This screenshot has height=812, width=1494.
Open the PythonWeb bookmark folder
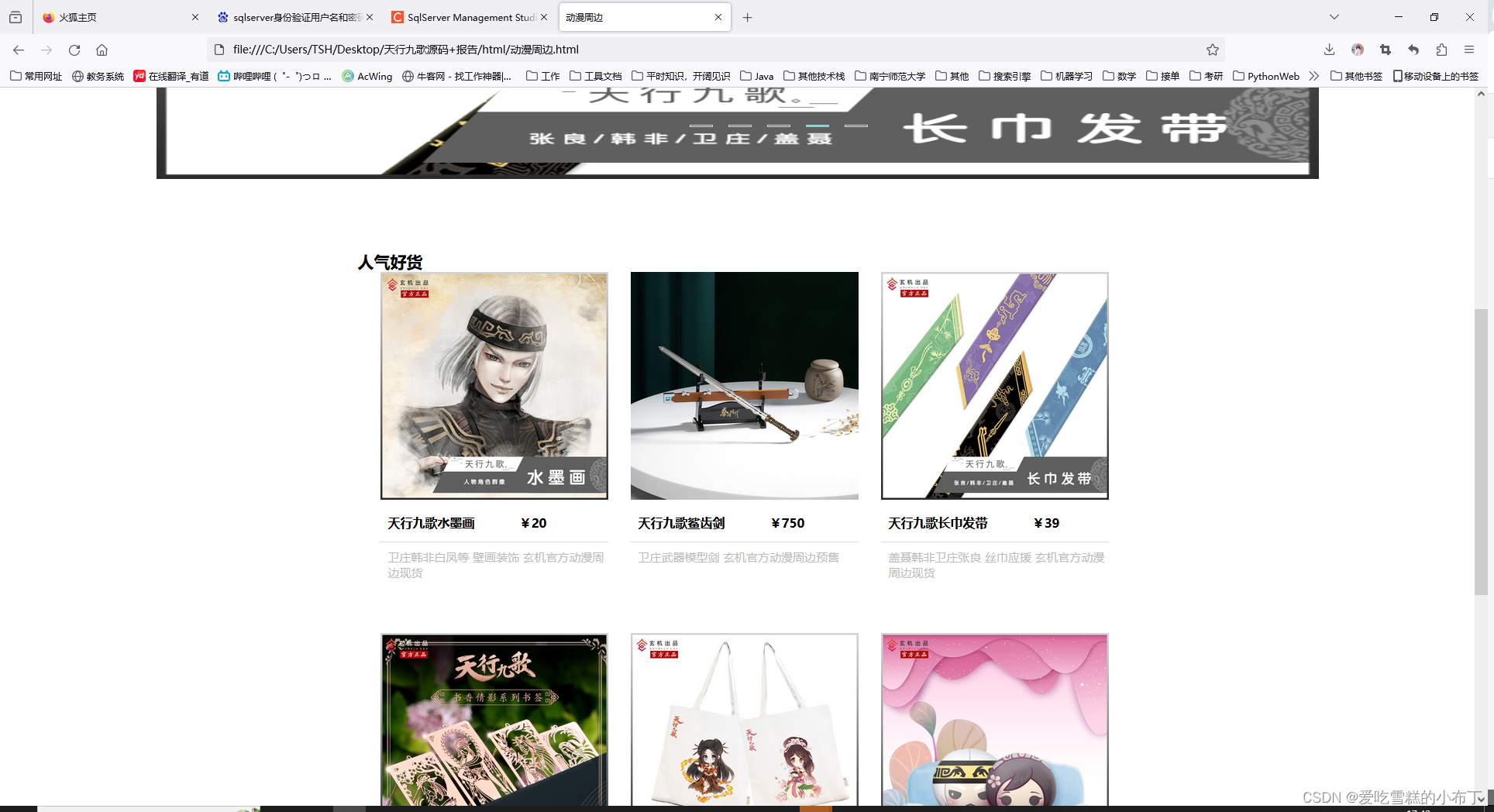click(x=1266, y=76)
